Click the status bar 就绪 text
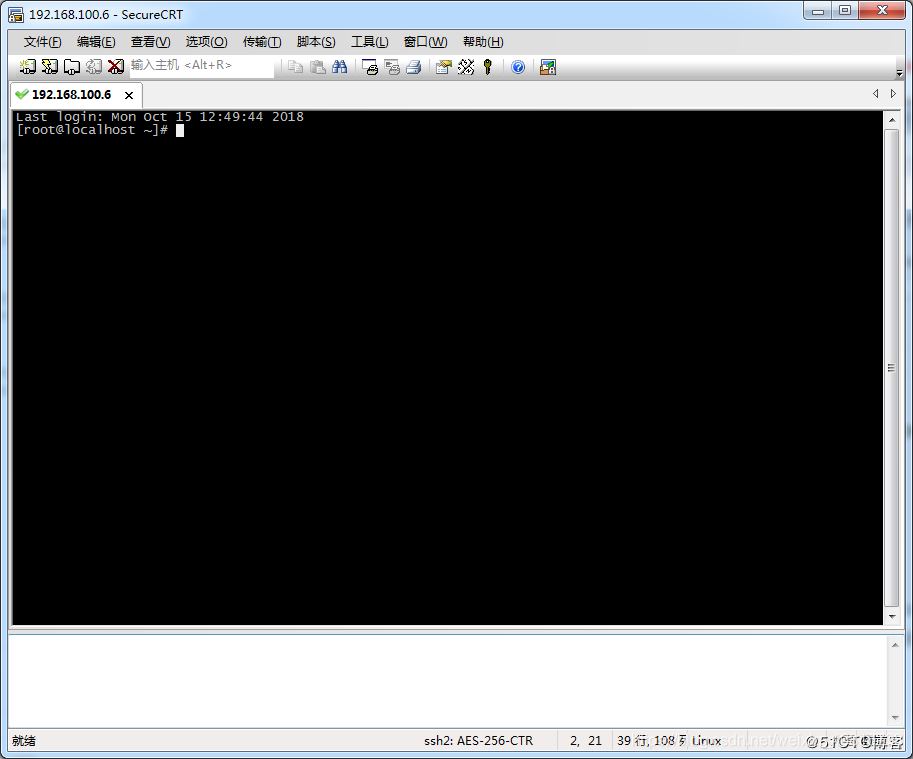This screenshot has width=913, height=759. [x=24, y=740]
